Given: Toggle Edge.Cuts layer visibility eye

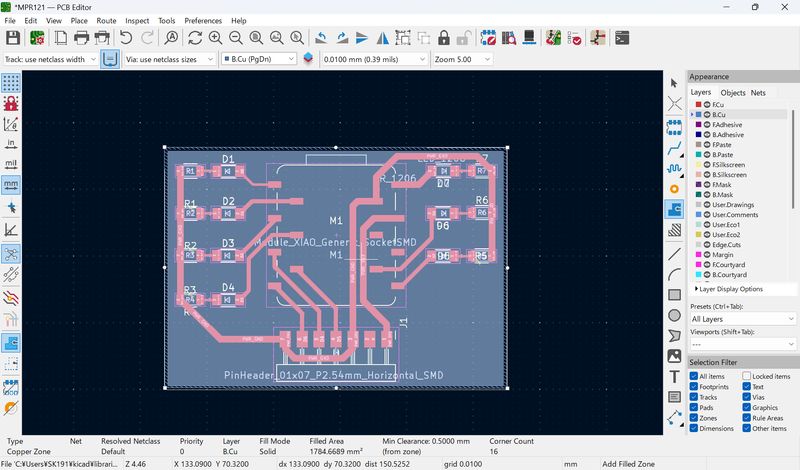Looking at the screenshot, I should click(x=707, y=244).
